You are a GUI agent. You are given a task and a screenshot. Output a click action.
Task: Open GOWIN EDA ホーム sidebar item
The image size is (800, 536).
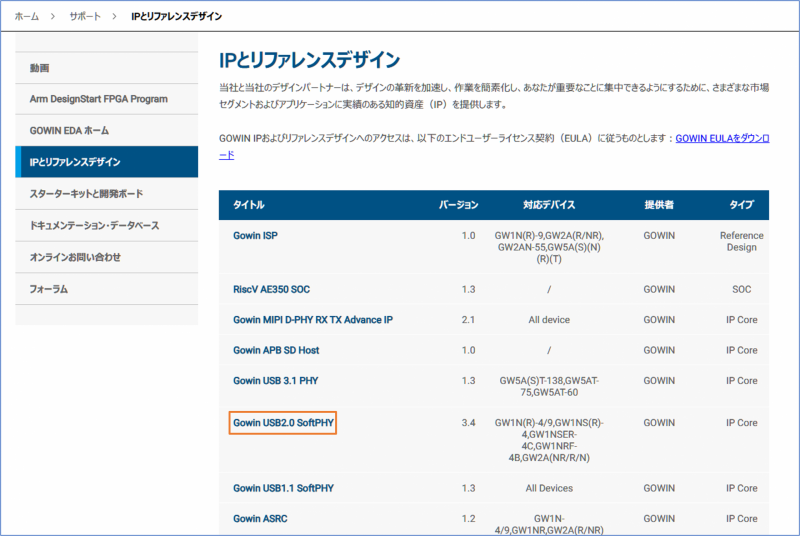coord(107,131)
